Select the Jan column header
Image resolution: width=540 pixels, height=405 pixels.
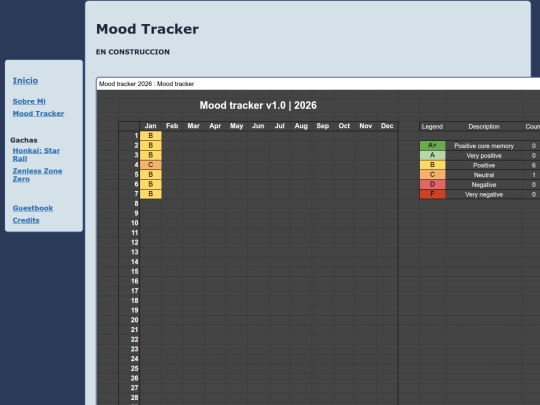(150, 126)
